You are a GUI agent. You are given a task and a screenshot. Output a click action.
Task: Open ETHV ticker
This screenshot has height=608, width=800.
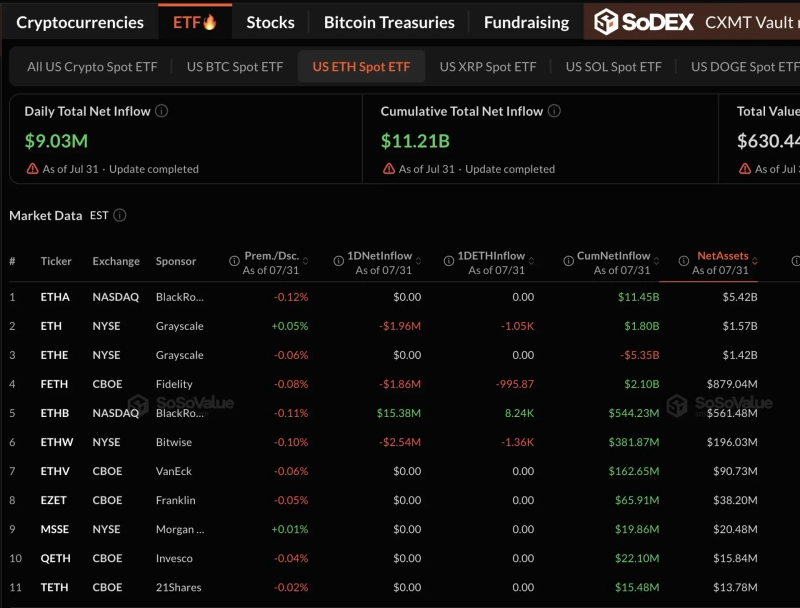55,471
